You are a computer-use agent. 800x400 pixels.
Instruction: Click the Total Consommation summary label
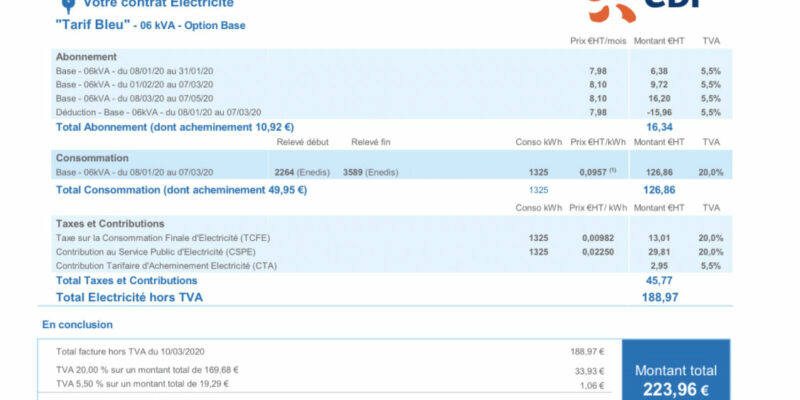181,189
